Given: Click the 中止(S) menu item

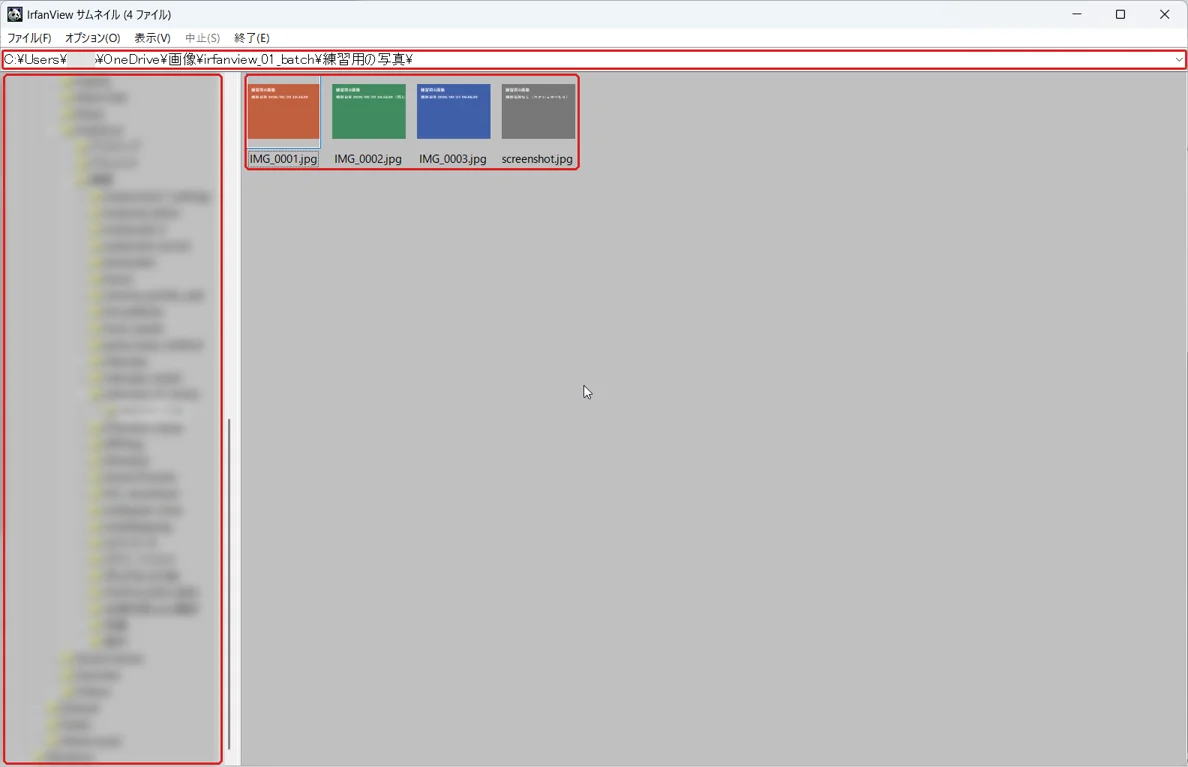Looking at the screenshot, I should [x=202, y=38].
